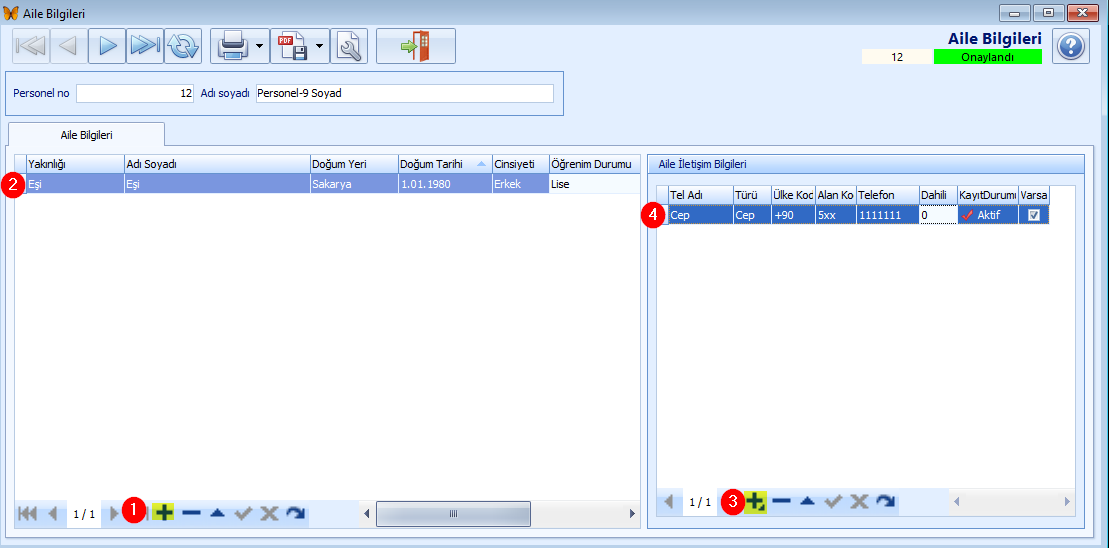
Task: Toggle the Varsayılan checkbox for Cep row
Action: tap(1034, 215)
